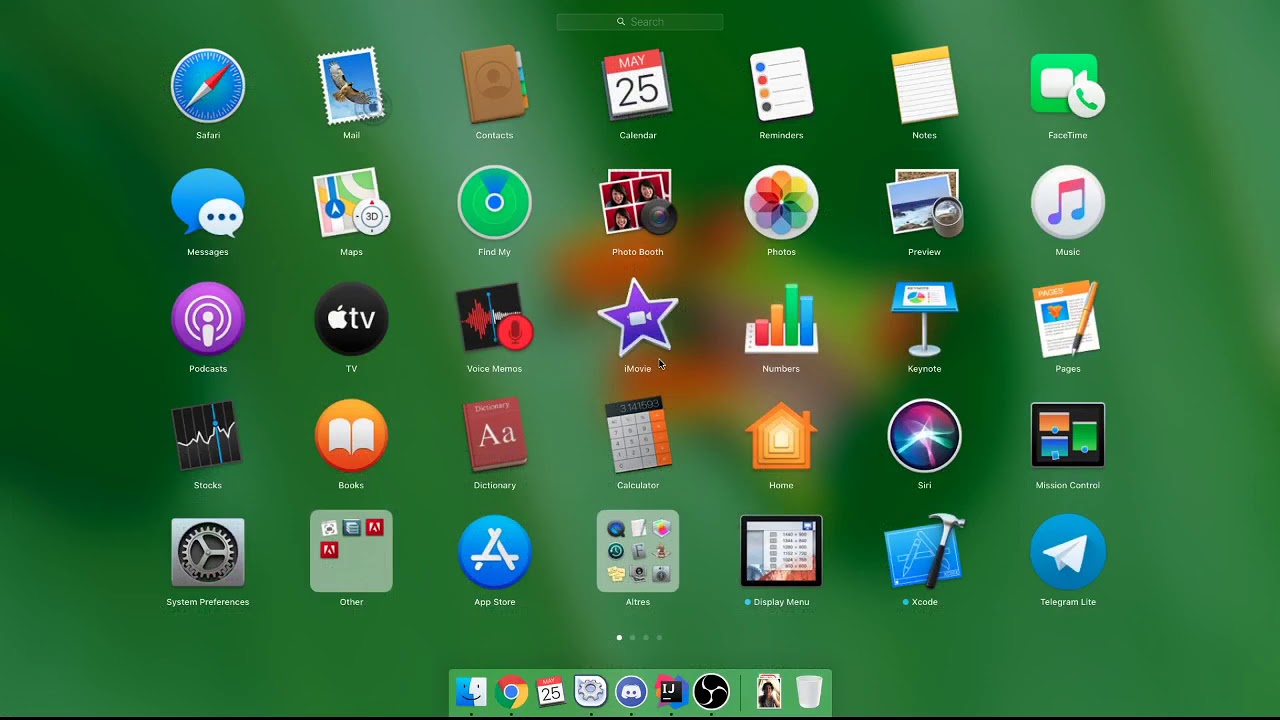Open Finder from the Dock
Viewport: 1280px width, 720px height.
click(471, 692)
